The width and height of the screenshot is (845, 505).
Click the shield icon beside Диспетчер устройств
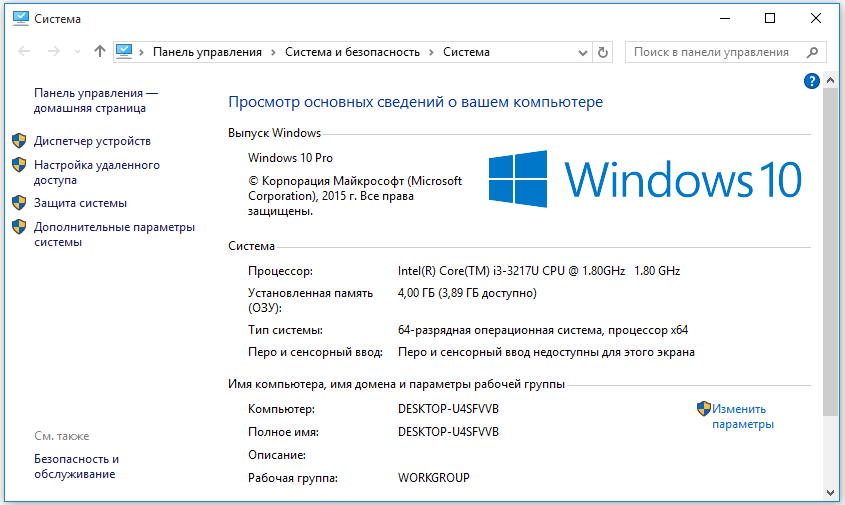pyautogui.click(x=18, y=141)
